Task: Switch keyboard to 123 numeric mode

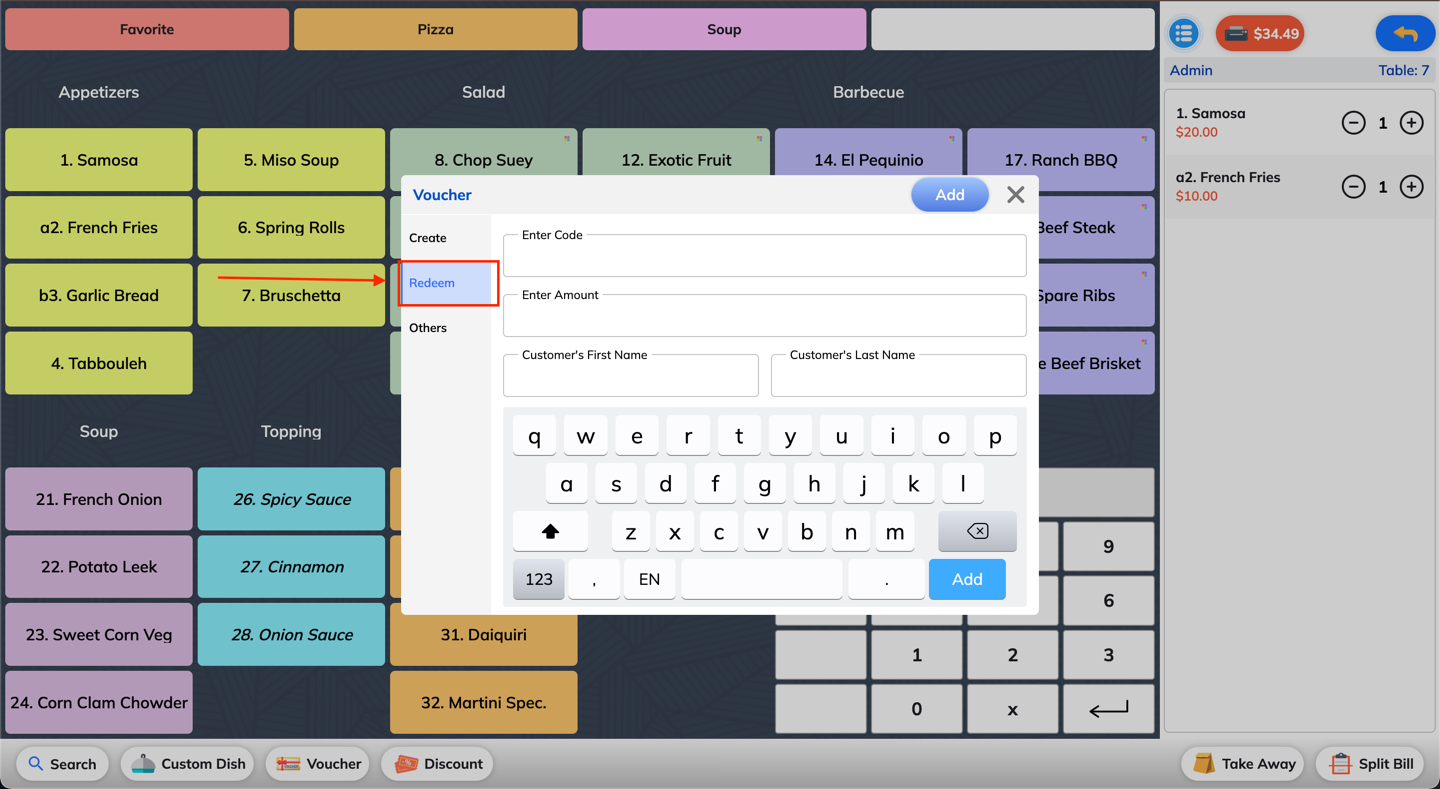Action: click(x=539, y=579)
